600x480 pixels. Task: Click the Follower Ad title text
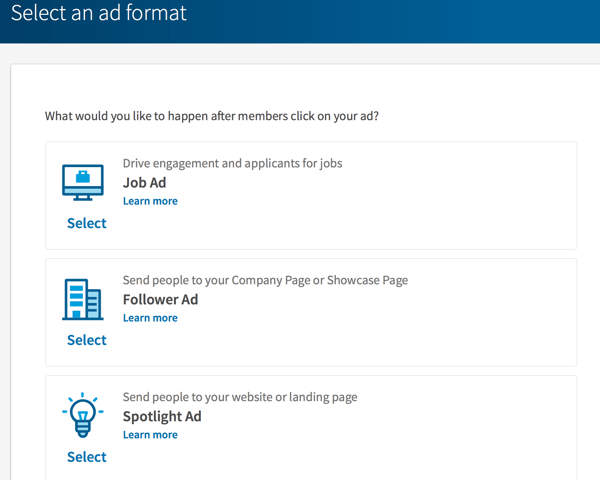(x=160, y=299)
